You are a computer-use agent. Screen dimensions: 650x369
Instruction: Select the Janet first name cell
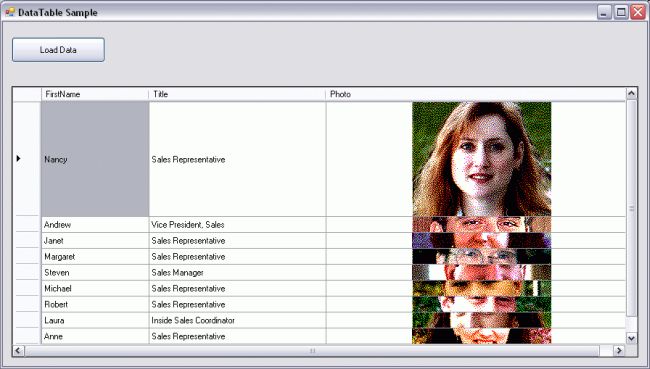coord(95,241)
